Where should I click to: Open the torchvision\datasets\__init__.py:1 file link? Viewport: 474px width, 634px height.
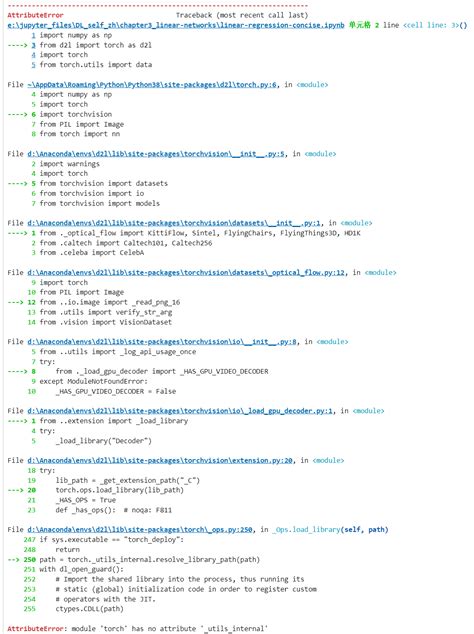[x=174, y=223]
